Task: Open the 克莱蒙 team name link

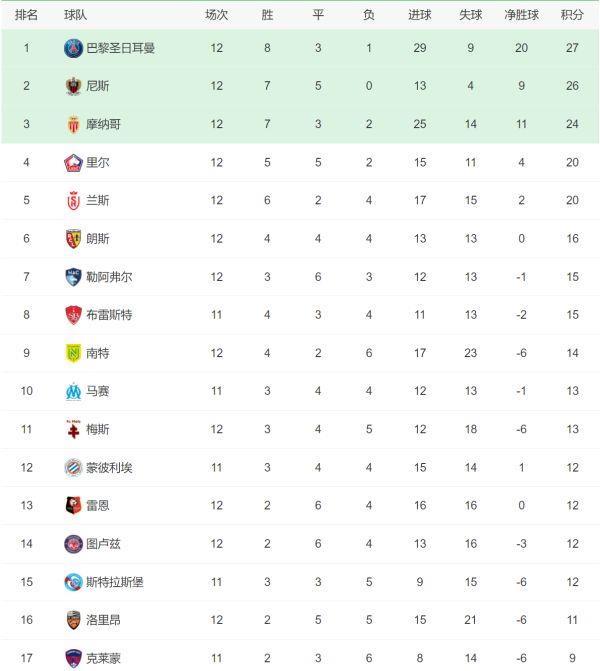Action: point(103,658)
